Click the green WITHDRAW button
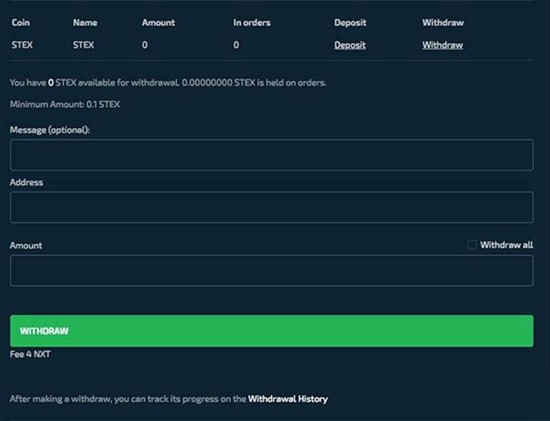The width and height of the screenshot is (550, 421). 272,331
